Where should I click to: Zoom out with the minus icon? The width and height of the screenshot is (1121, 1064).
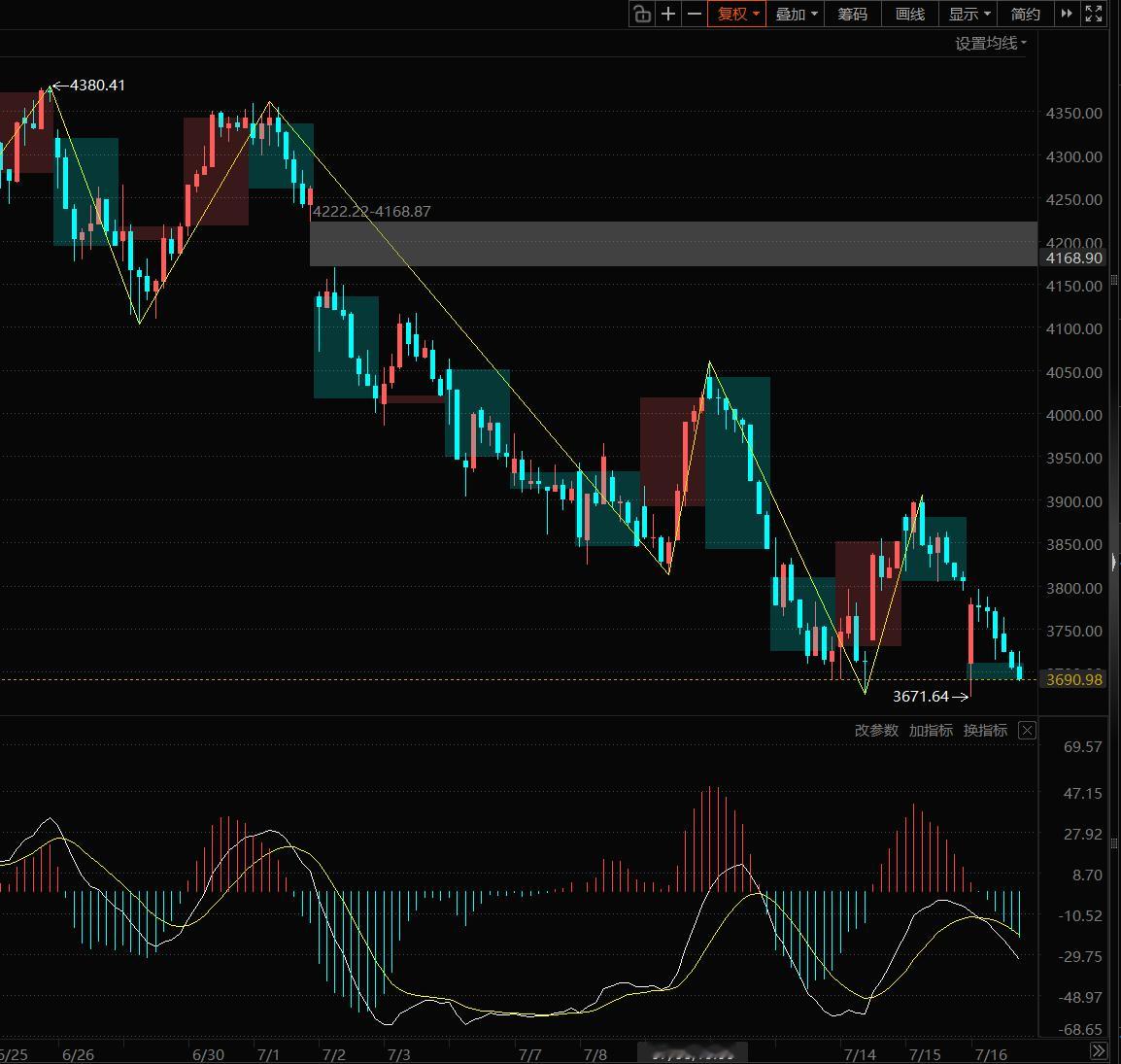coord(694,14)
